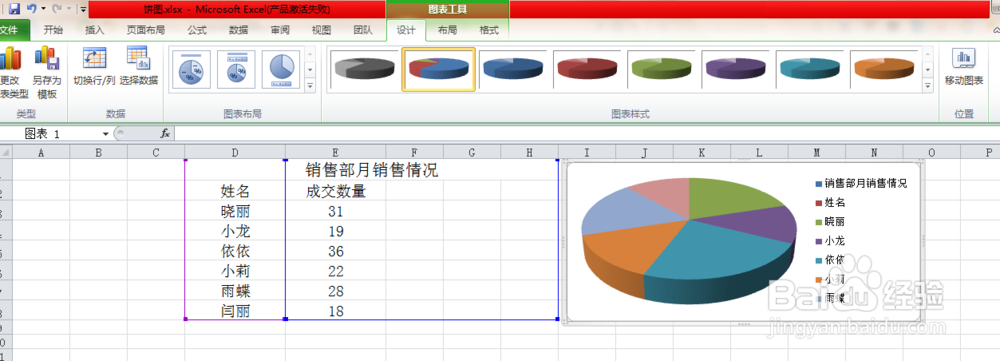The height and width of the screenshot is (361, 1000).
Task: Click legend entry 小龙 in chart
Action: [x=830, y=241]
